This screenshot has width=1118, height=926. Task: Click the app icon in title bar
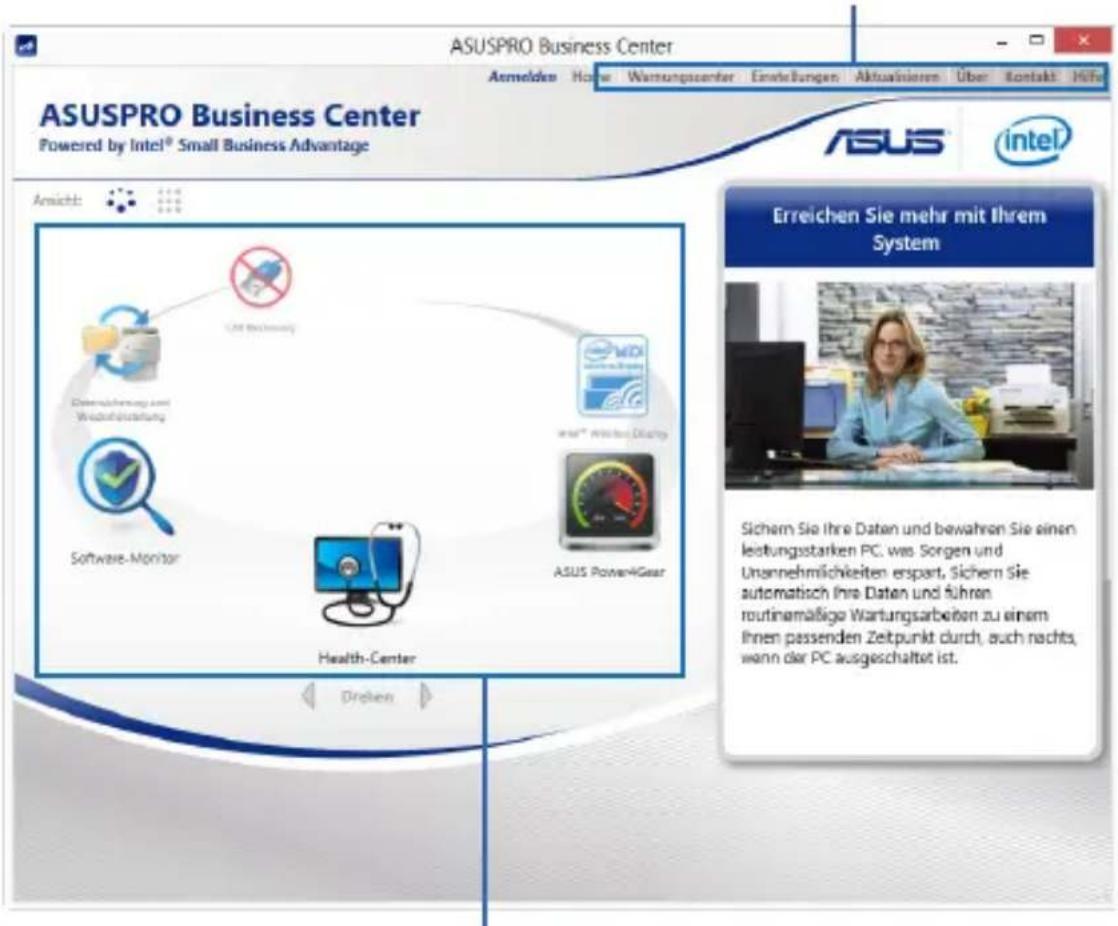point(26,46)
